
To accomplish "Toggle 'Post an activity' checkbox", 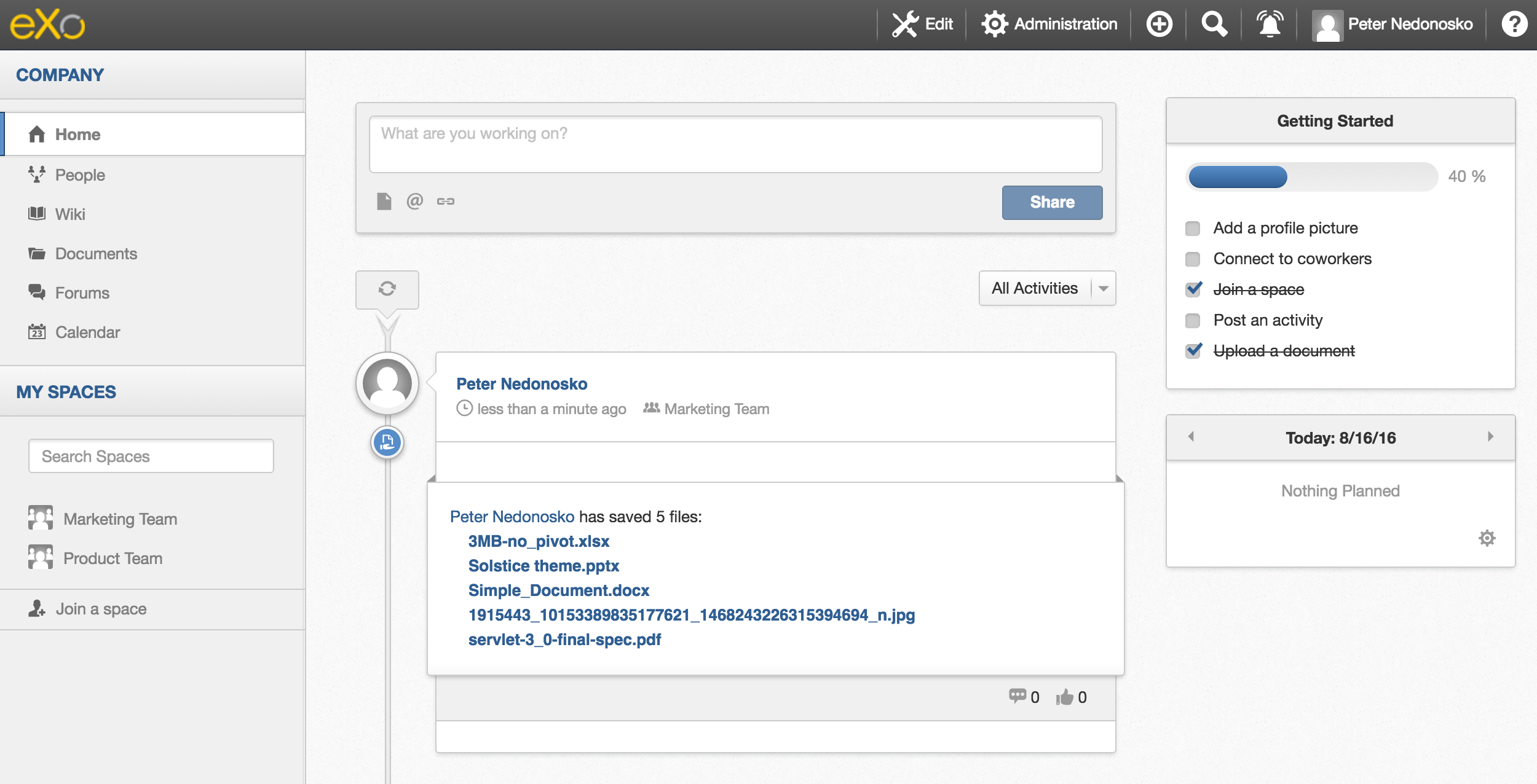I will pos(1193,321).
